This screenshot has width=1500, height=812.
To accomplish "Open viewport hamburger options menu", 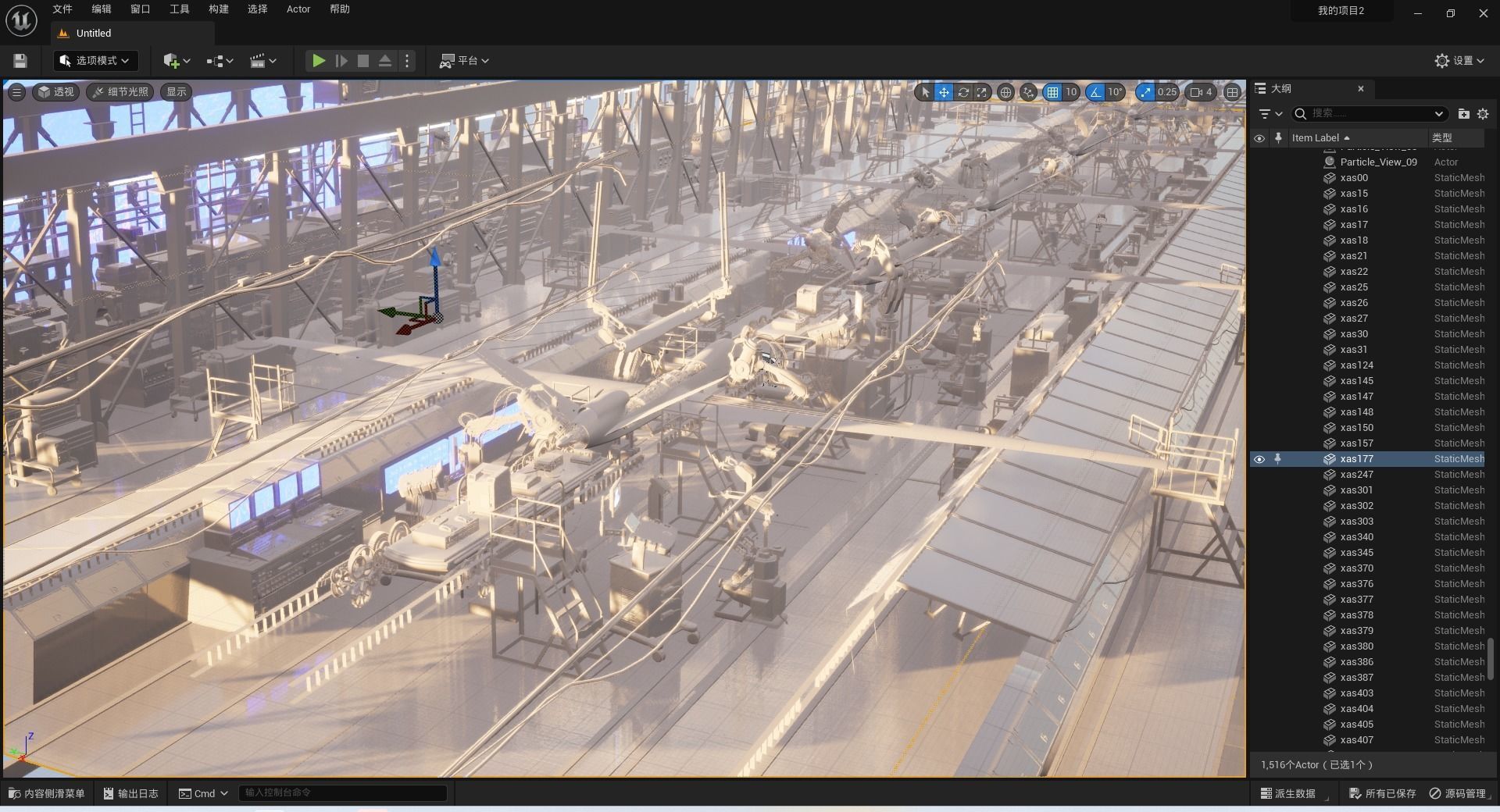I will click(x=16, y=92).
